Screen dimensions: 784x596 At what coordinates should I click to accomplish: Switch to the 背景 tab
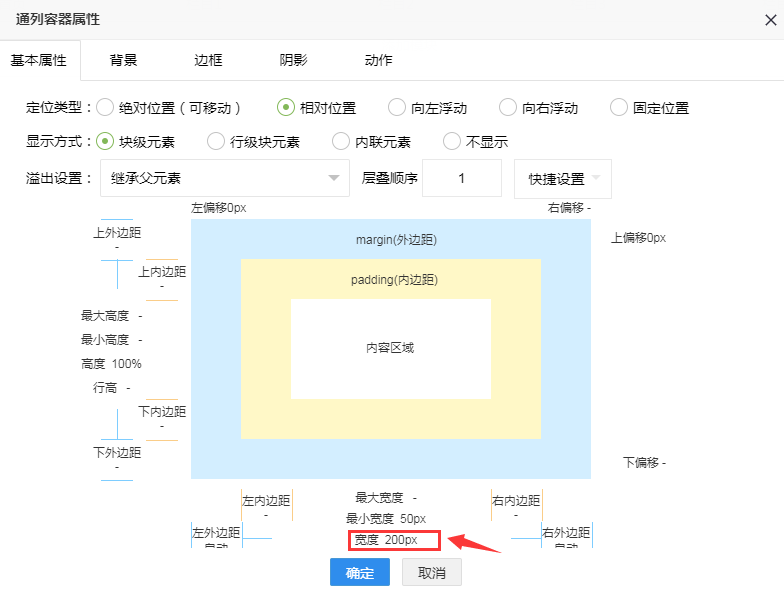coord(124,60)
